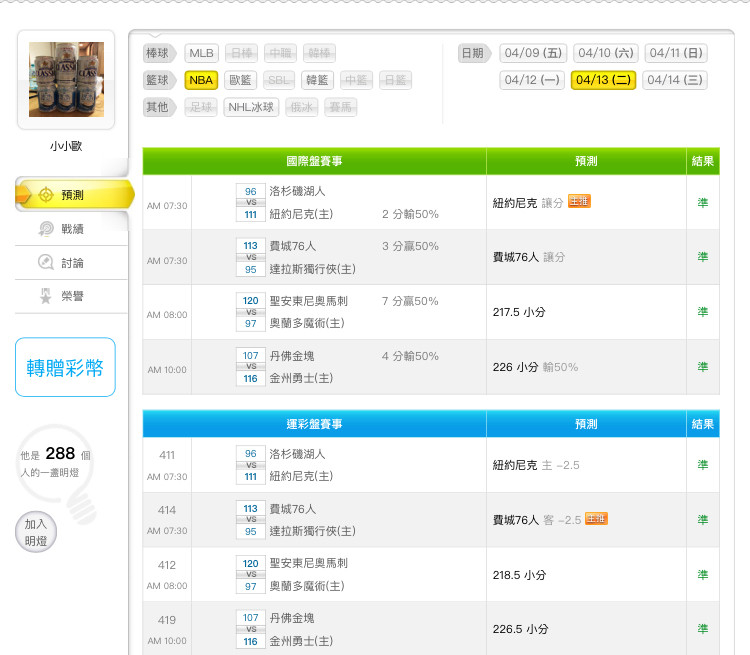Click the target icon beside 預測
The image size is (750, 655).
point(45,195)
